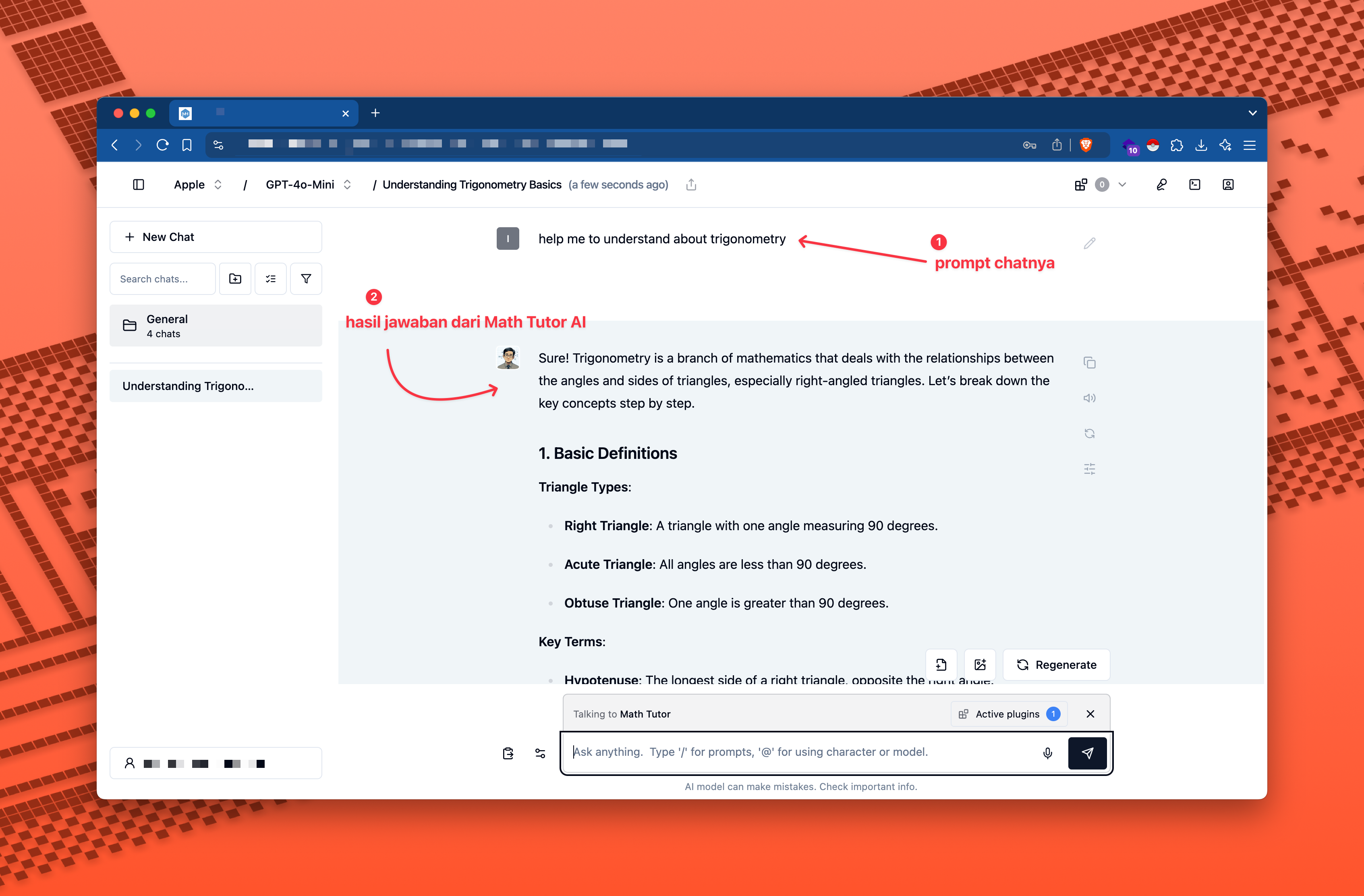Focus the Search chats field
Viewport: 1364px width, 896px height.
coord(163,279)
